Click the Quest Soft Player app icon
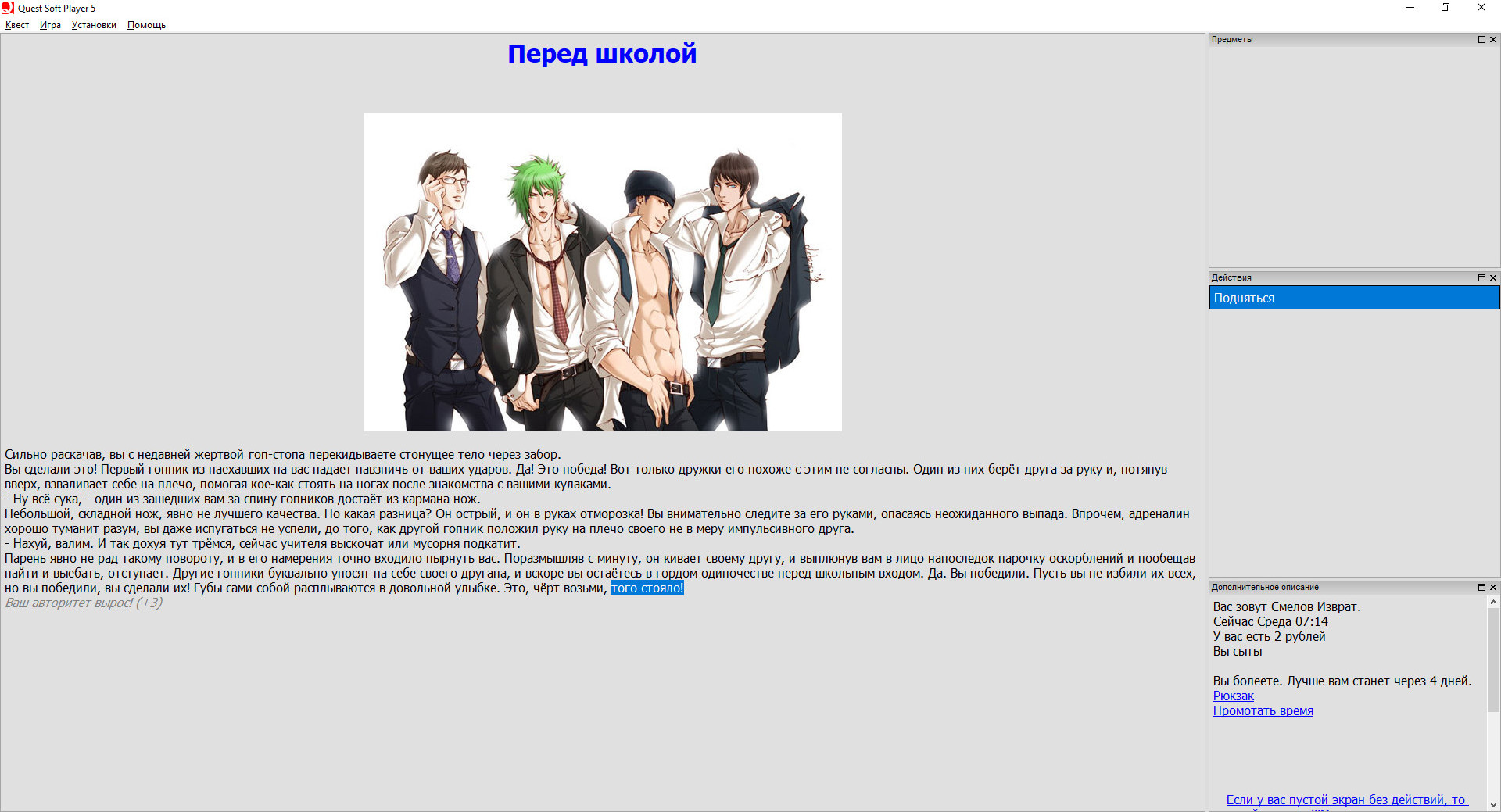The height and width of the screenshot is (812, 1501). tap(8, 8)
